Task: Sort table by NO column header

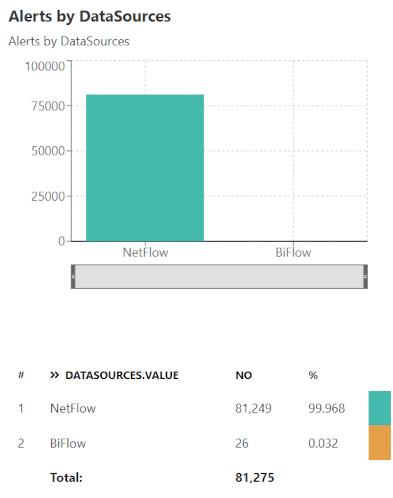Action: 244,375
